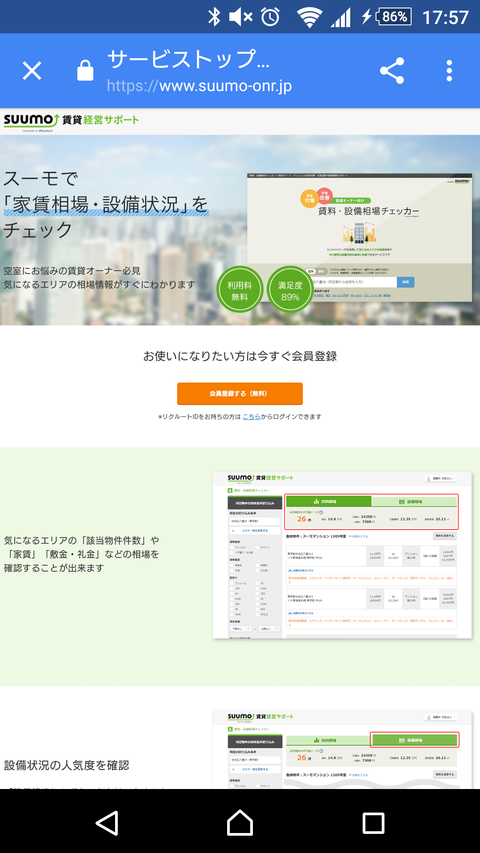480x853 pixels.
Task: Open the 26件 rent results screenshot
Action: pyautogui.click(x=342, y=555)
